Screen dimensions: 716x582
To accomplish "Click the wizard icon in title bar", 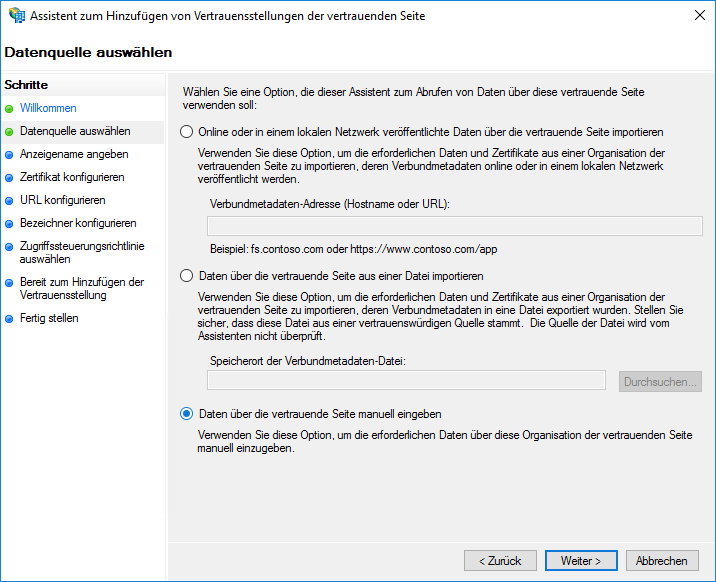I will (15, 16).
